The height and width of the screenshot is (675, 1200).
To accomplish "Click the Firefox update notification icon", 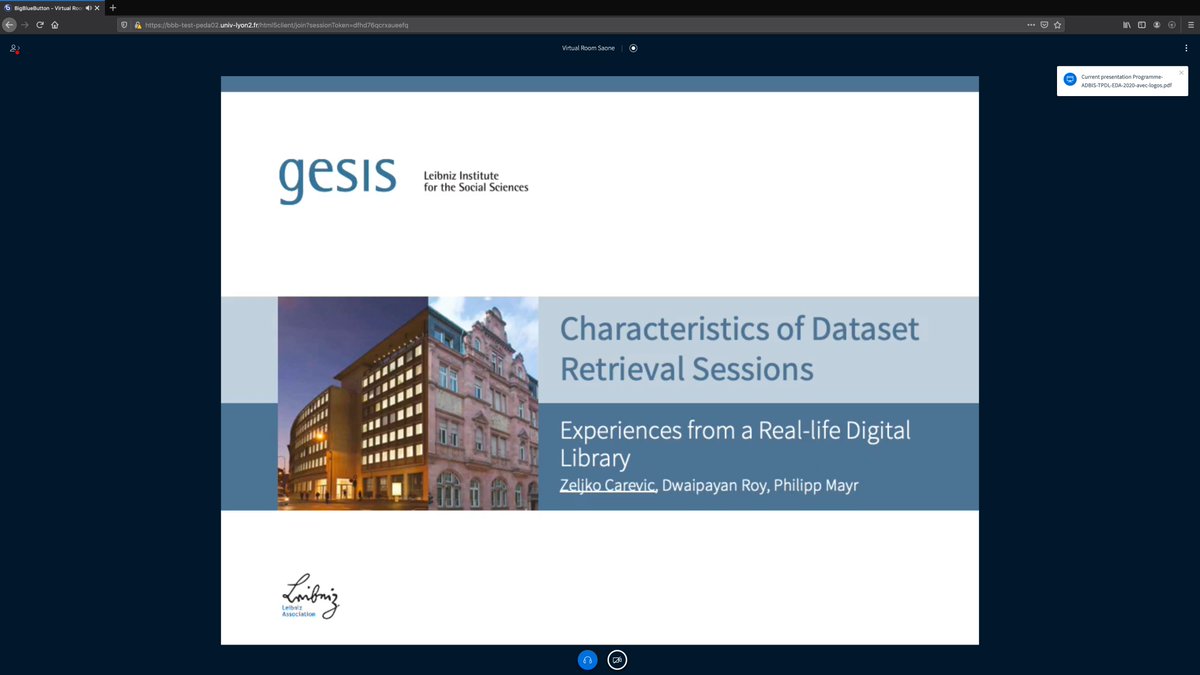I will [1172, 25].
